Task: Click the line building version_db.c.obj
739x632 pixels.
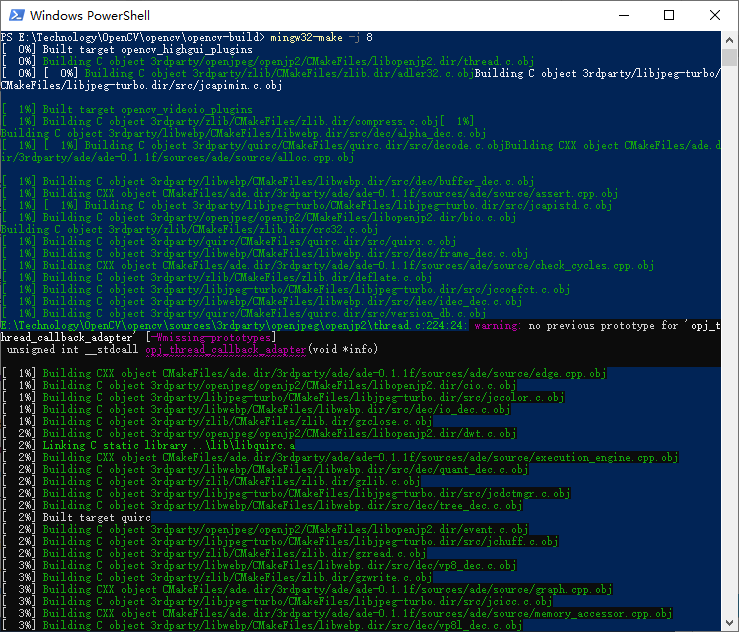Action: pos(244,313)
